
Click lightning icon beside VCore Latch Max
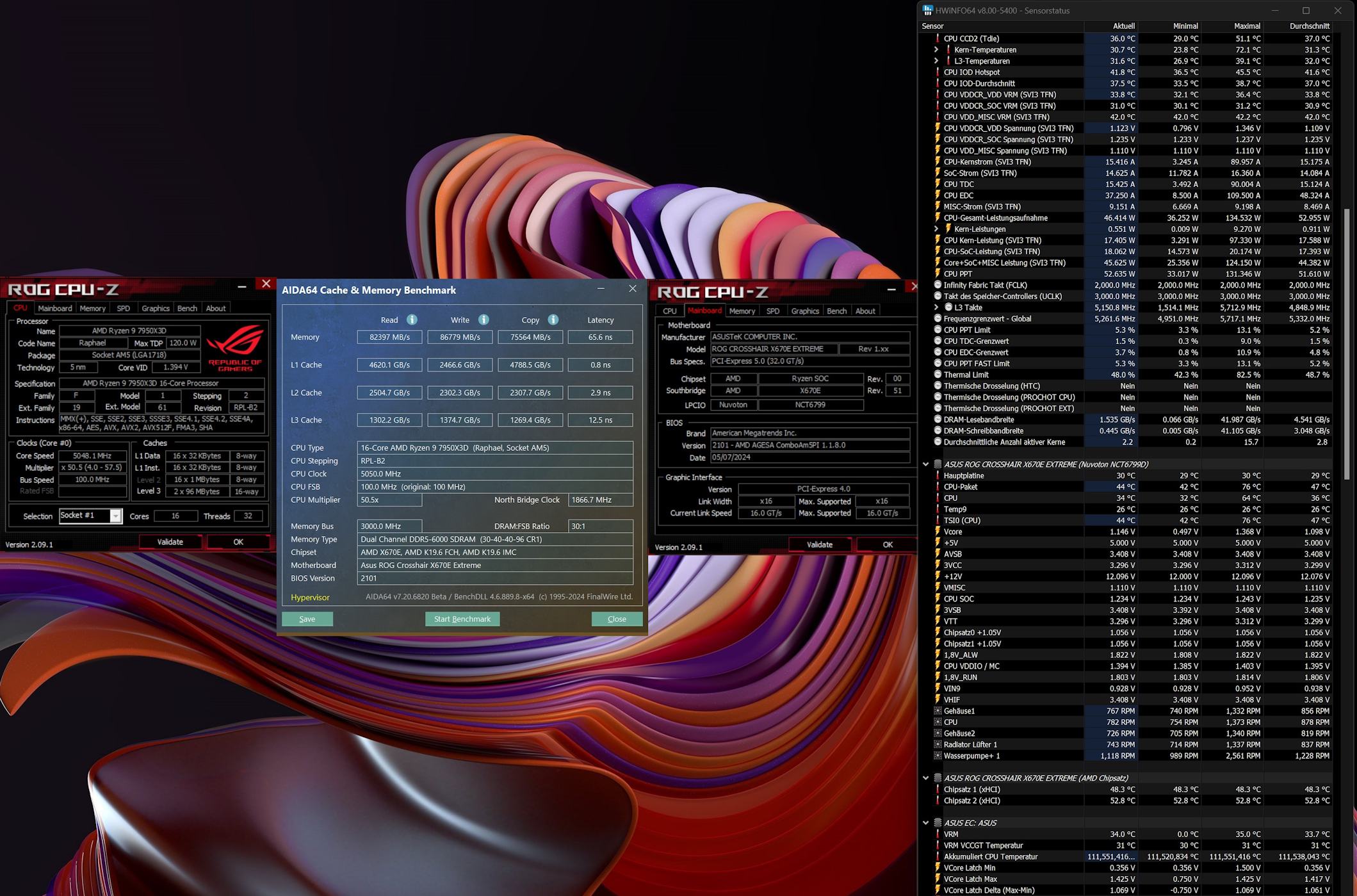click(x=938, y=879)
